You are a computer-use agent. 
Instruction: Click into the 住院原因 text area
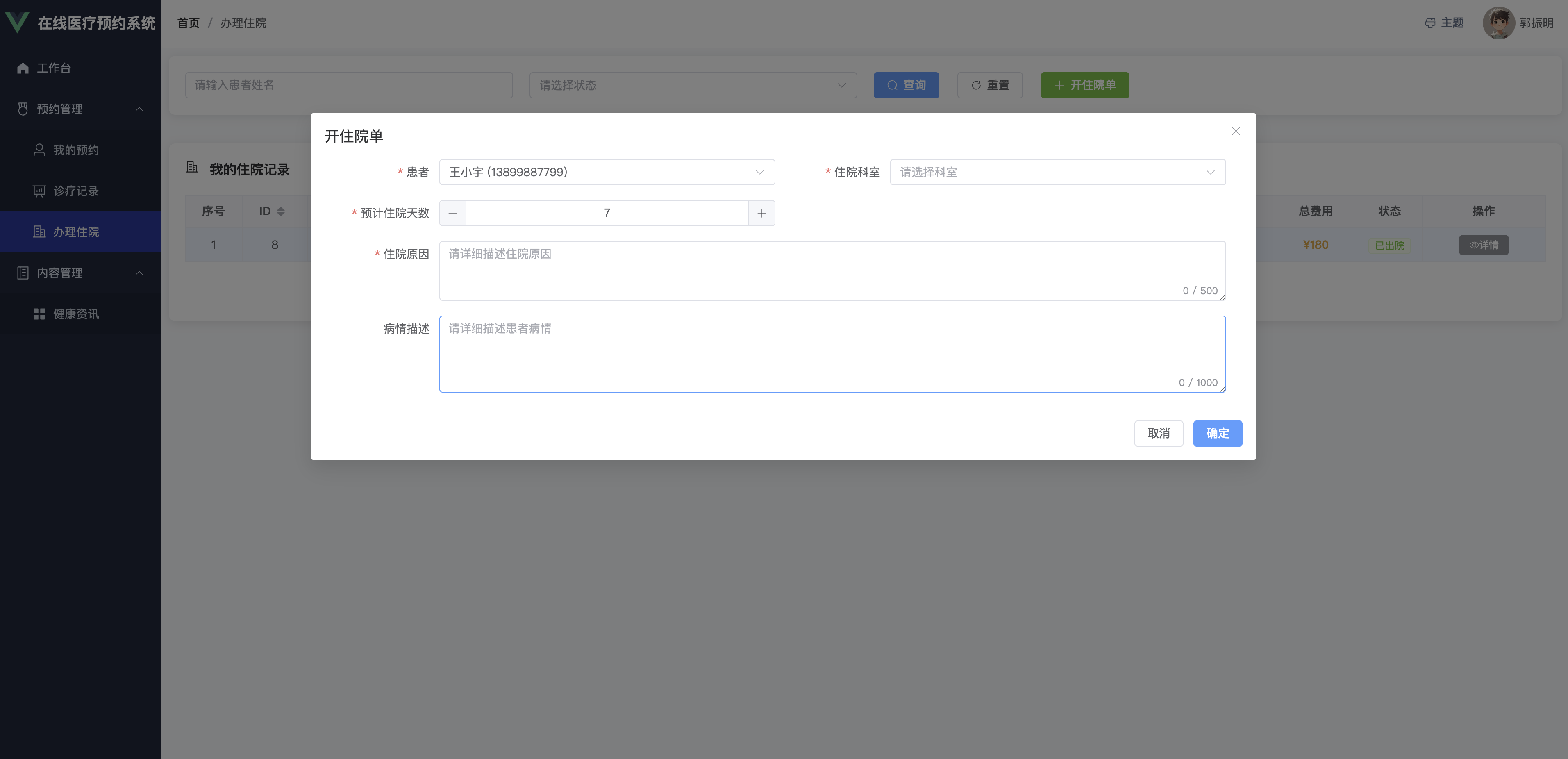832,270
